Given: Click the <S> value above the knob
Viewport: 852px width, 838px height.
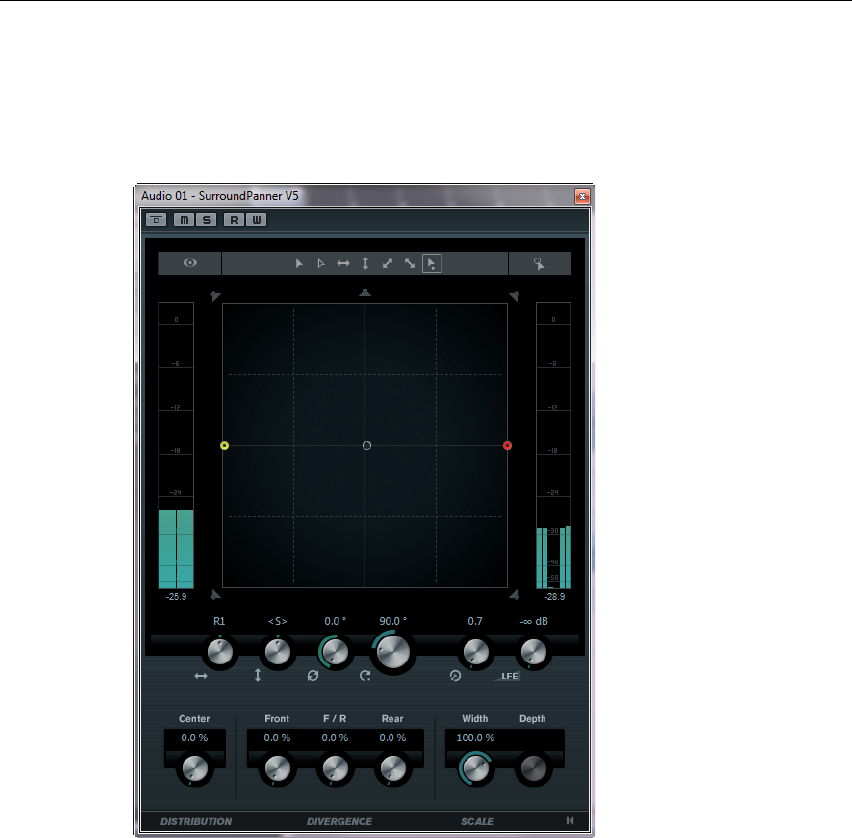Looking at the screenshot, I should click(x=277, y=621).
